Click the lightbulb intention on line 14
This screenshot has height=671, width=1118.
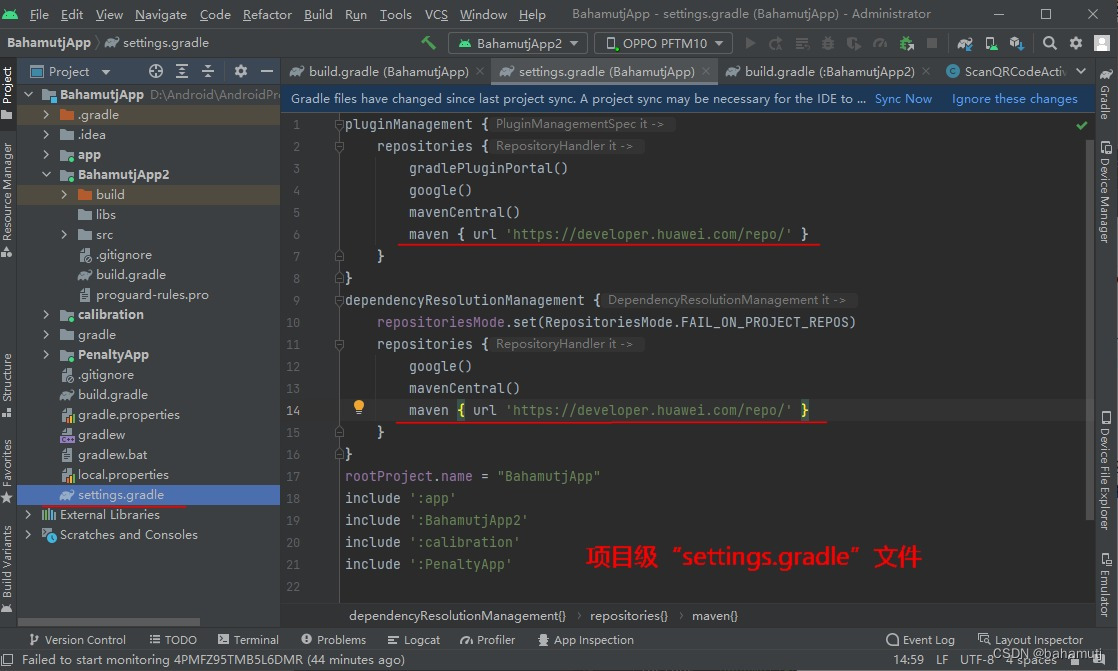point(359,407)
